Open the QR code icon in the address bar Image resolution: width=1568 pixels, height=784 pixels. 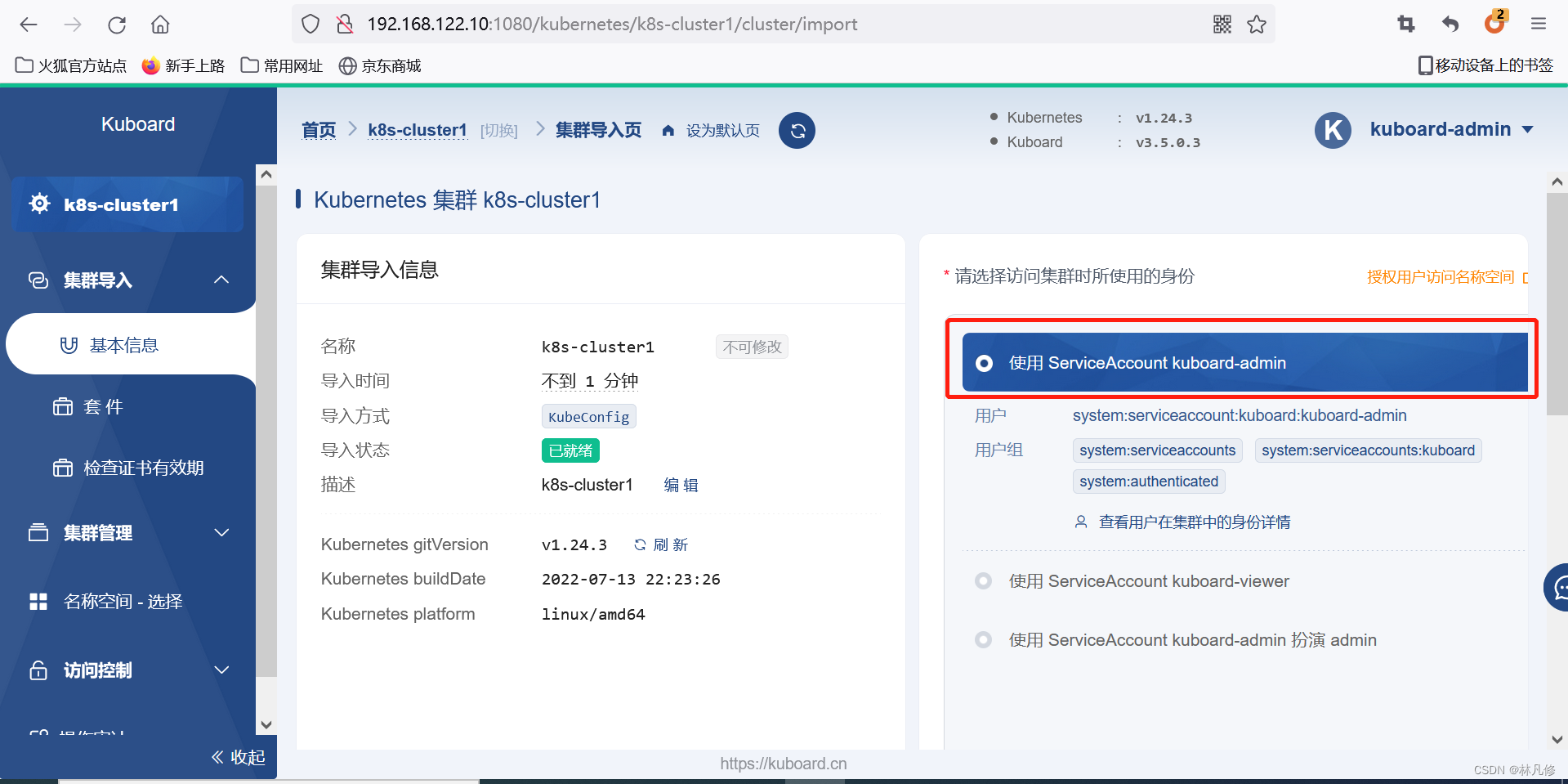coord(1222,25)
